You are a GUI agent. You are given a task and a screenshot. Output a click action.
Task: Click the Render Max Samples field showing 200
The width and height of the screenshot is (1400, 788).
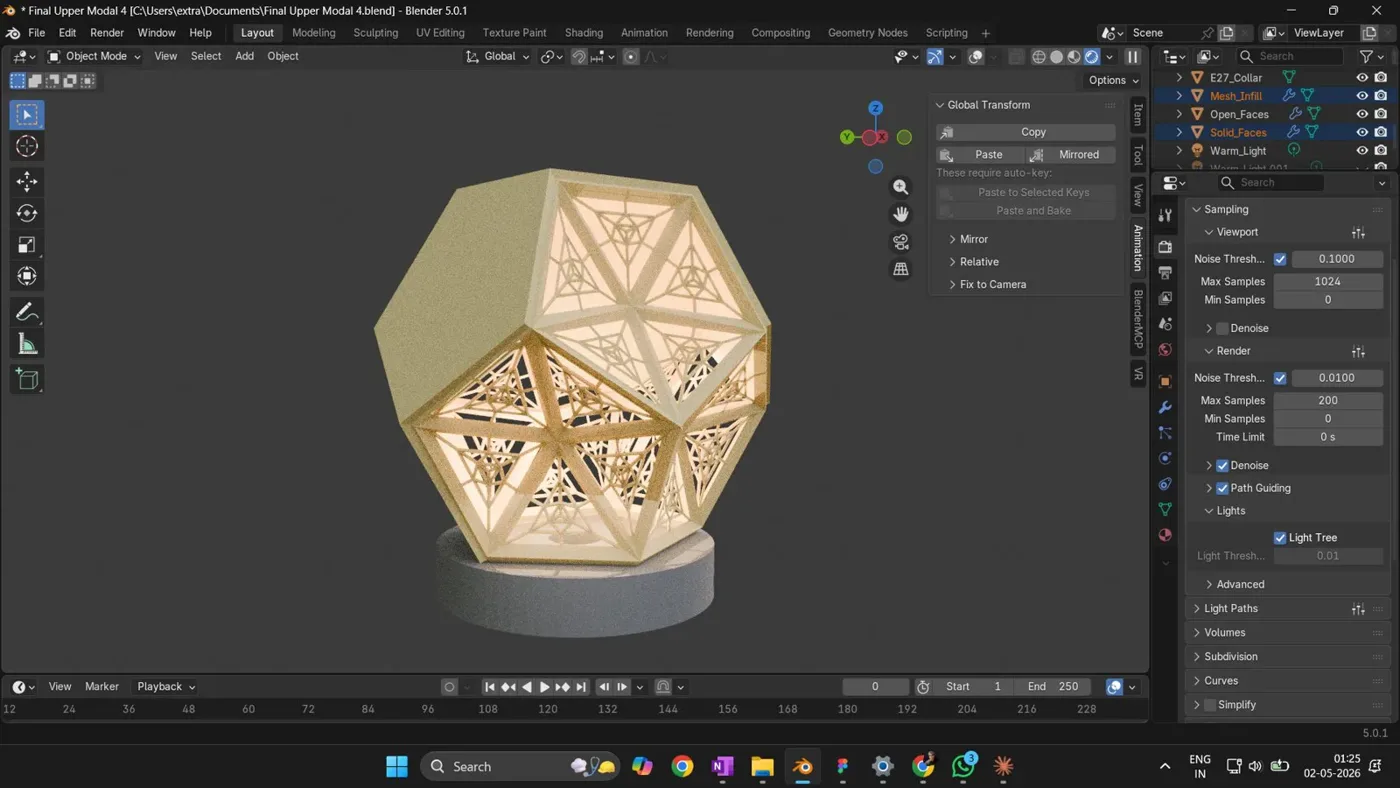click(x=1328, y=400)
